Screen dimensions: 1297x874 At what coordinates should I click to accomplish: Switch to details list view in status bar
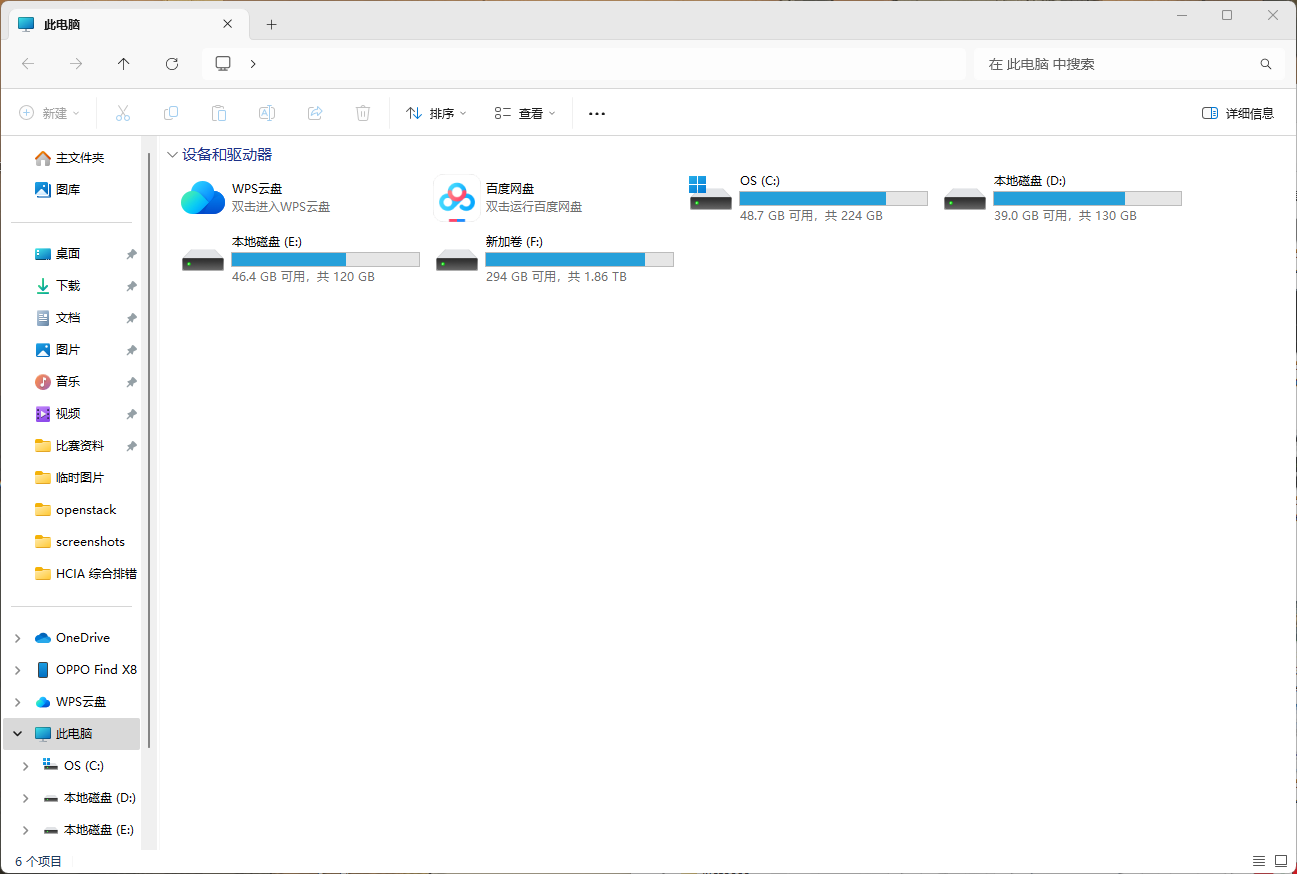(1258, 861)
